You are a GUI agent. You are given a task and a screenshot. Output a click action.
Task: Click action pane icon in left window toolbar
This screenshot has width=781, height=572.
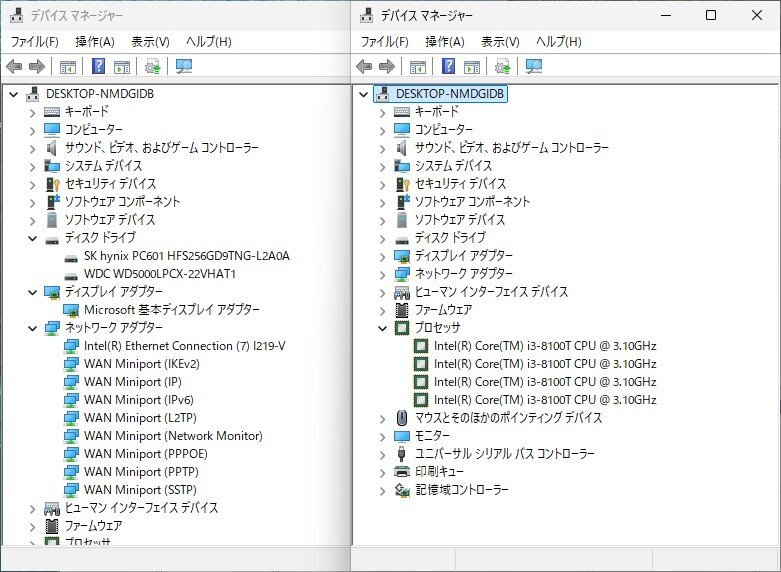(122, 67)
